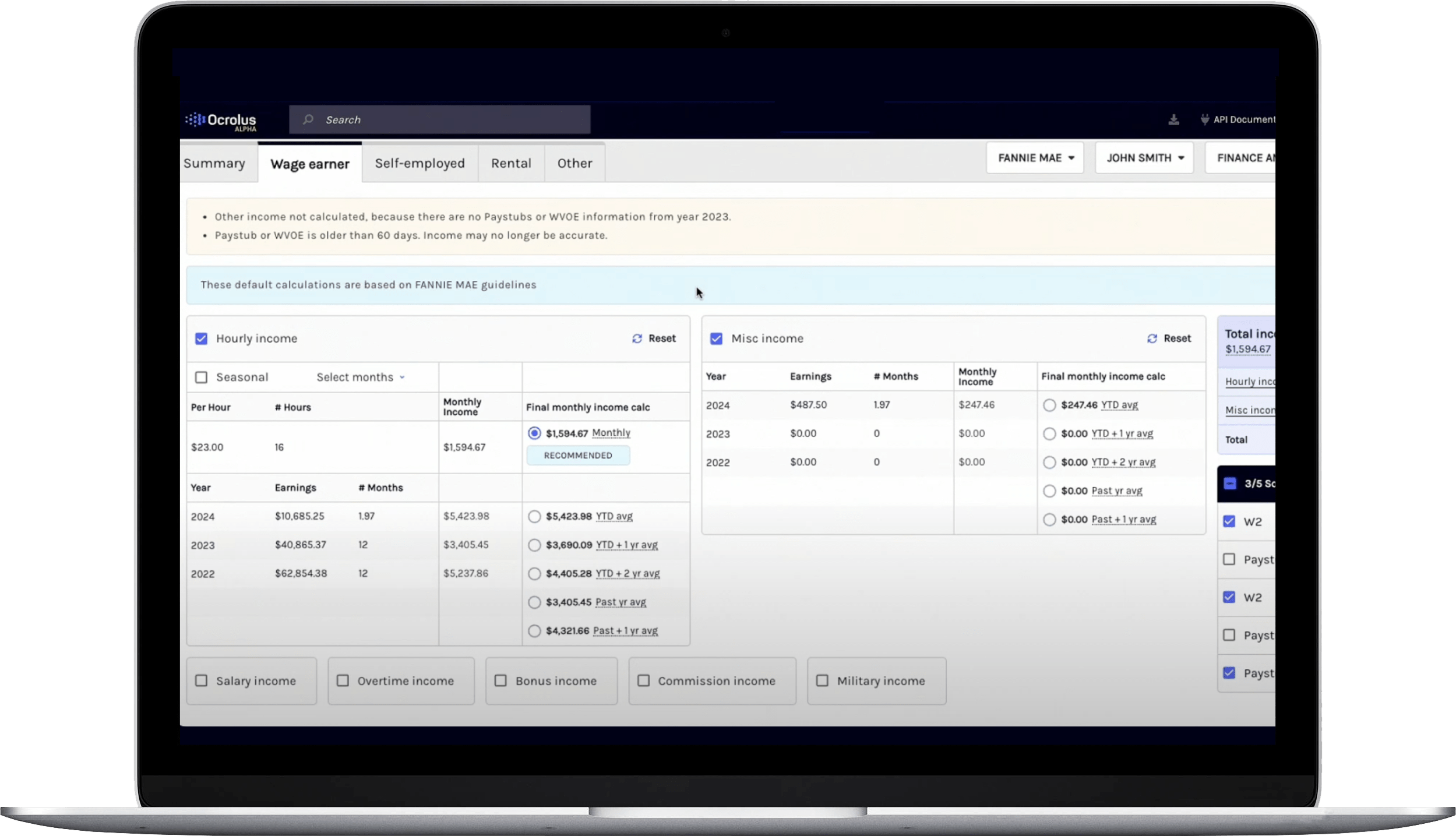This screenshot has width=1456, height=836.
Task: Check the Overtime income box
Action: pyautogui.click(x=343, y=680)
